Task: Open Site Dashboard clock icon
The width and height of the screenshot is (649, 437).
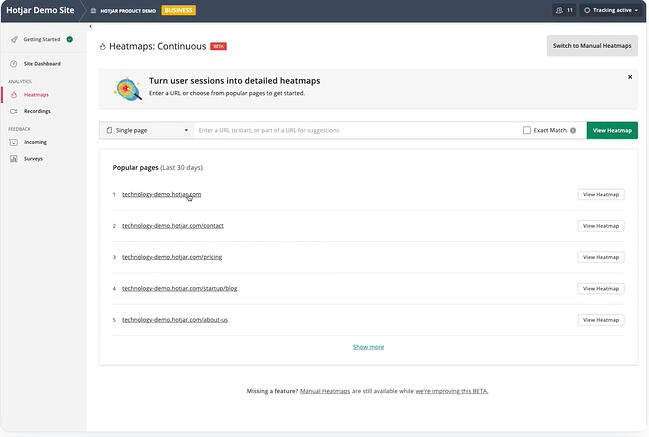Action: [14, 64]
